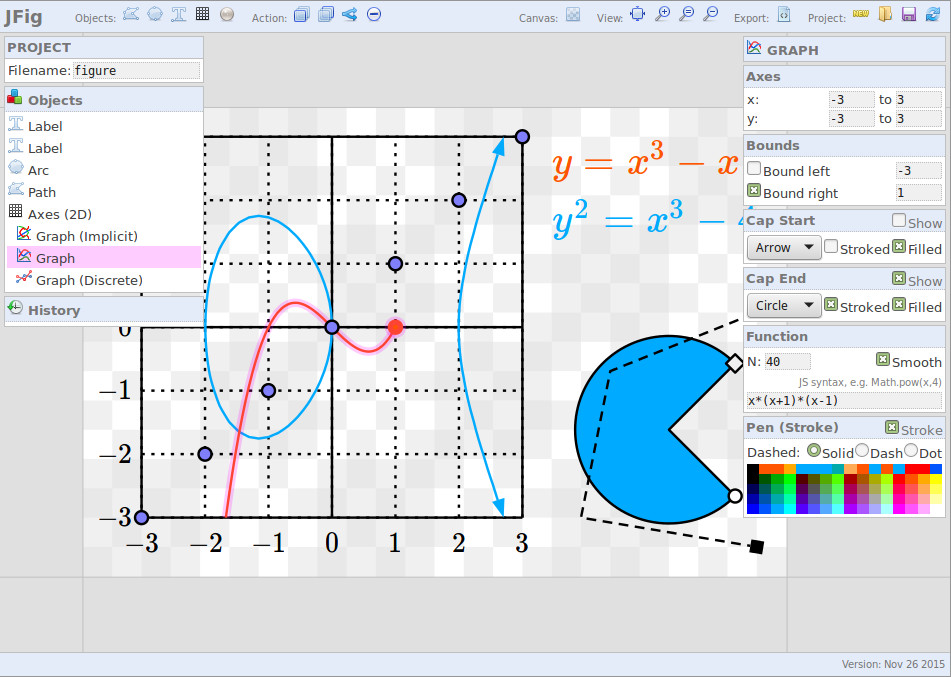This screenshot has height=677, width=951.
Task: Toggle the Smooth function checkbox
Action: tap(883, 360)
